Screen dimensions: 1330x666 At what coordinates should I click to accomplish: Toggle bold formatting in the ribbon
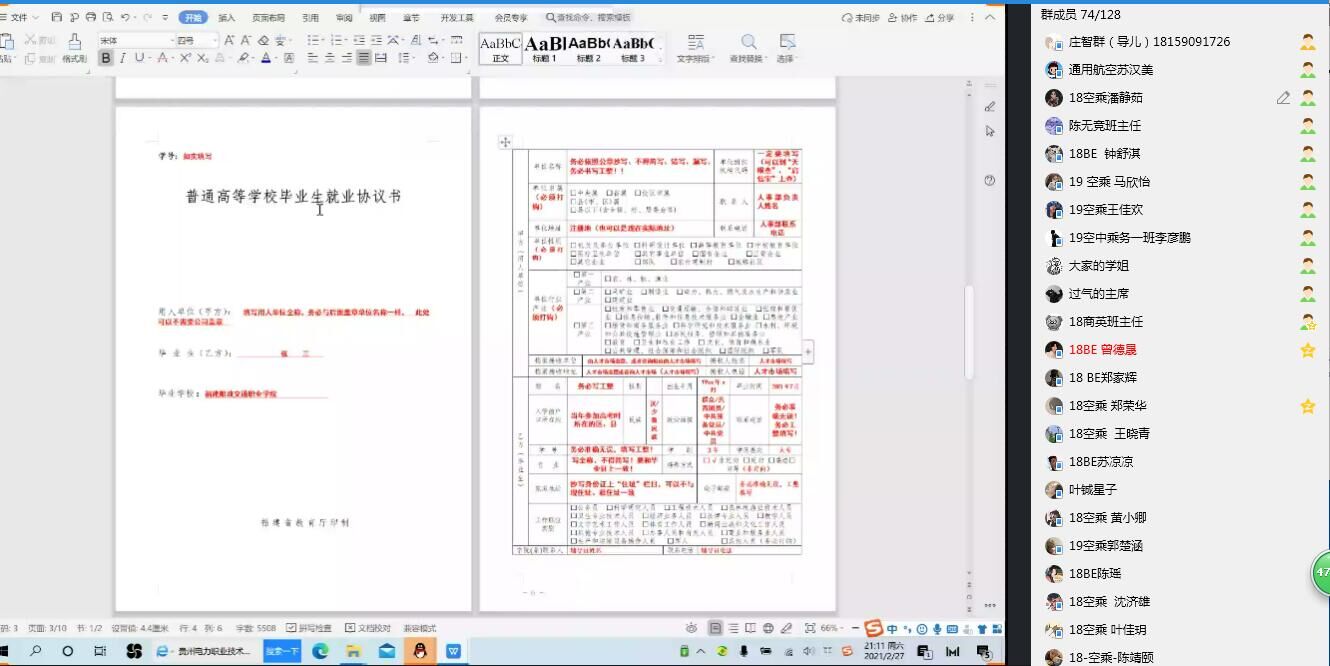[106, 59]
